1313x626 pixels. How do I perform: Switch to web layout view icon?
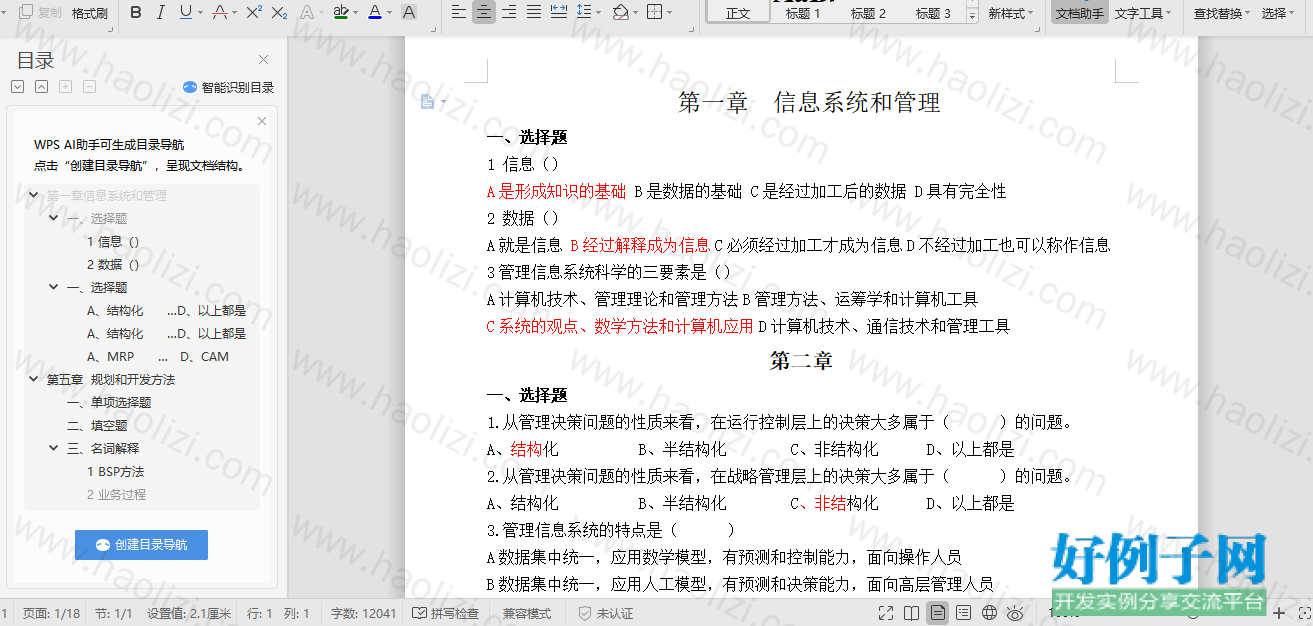(990, 613)
